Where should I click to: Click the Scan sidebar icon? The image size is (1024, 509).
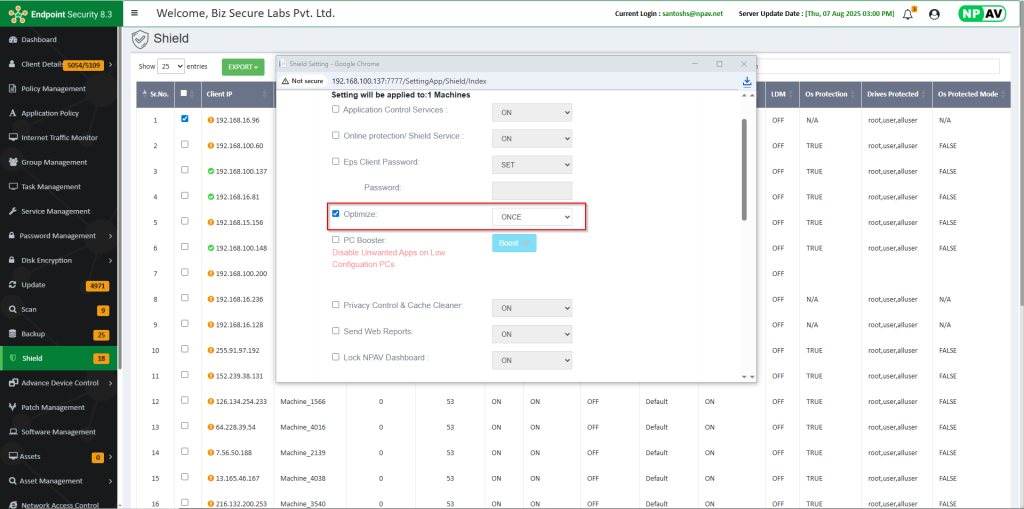coord(12,310)
